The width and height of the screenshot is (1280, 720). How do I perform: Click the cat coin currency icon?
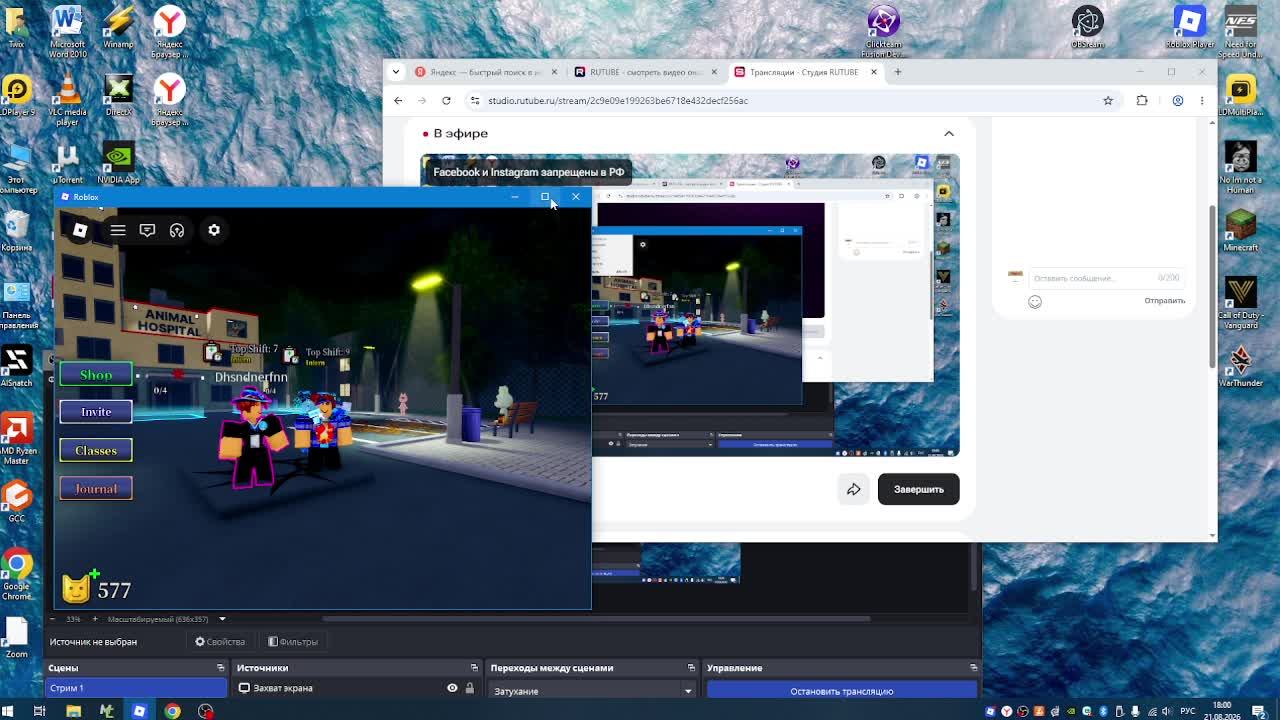[77, 588]
